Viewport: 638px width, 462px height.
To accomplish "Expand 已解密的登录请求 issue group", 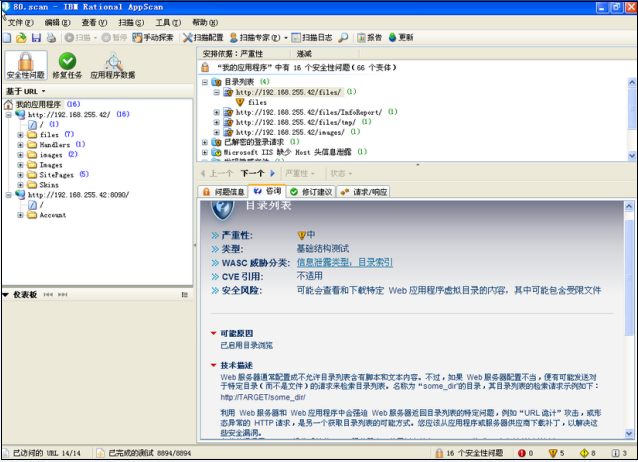I will click(205, 142).
